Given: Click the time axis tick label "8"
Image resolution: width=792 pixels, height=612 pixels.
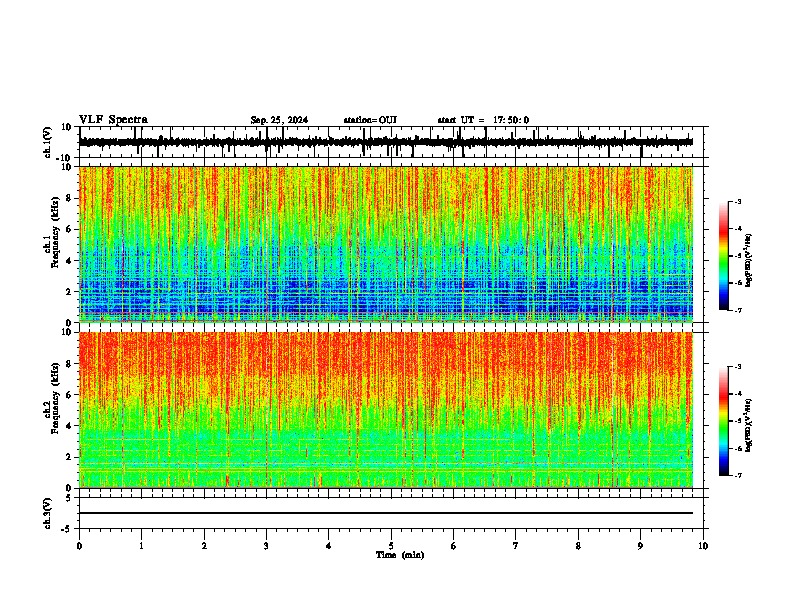Looking at the screenshot, I should coord(578,546).
